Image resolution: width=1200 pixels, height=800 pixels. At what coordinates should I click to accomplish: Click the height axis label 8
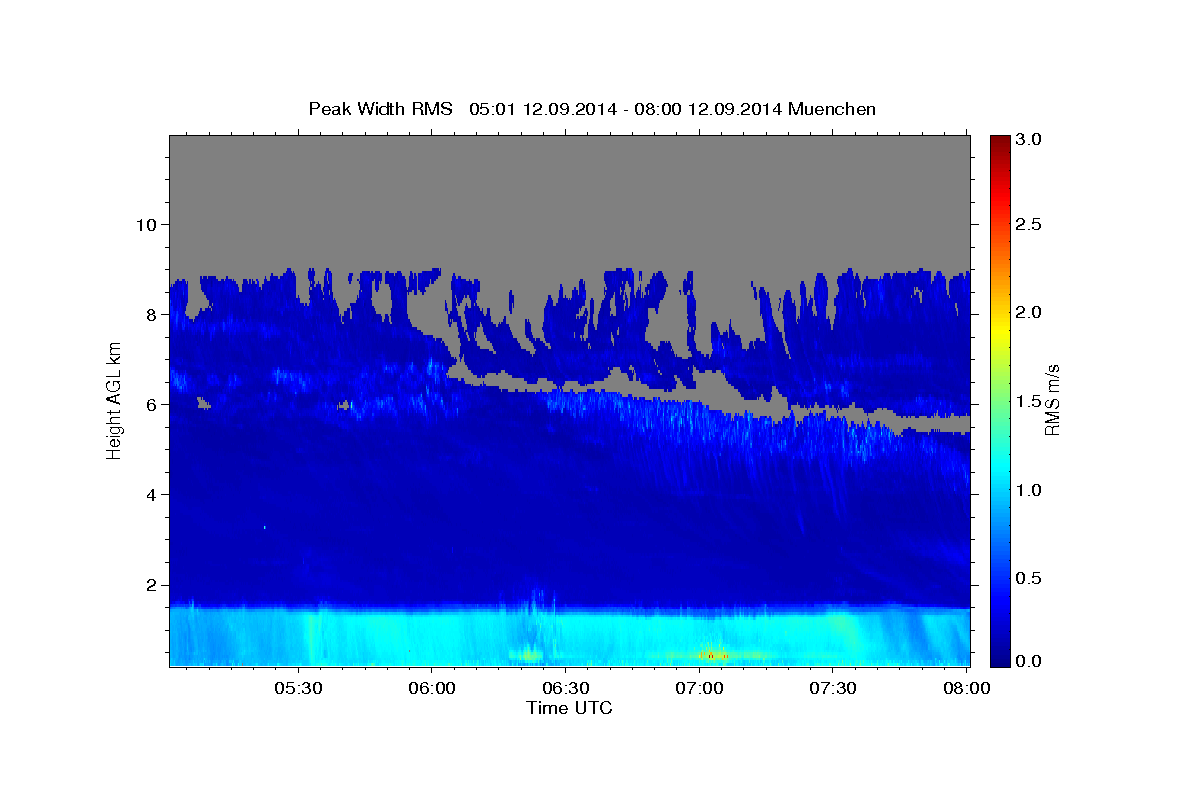(150, 314)
